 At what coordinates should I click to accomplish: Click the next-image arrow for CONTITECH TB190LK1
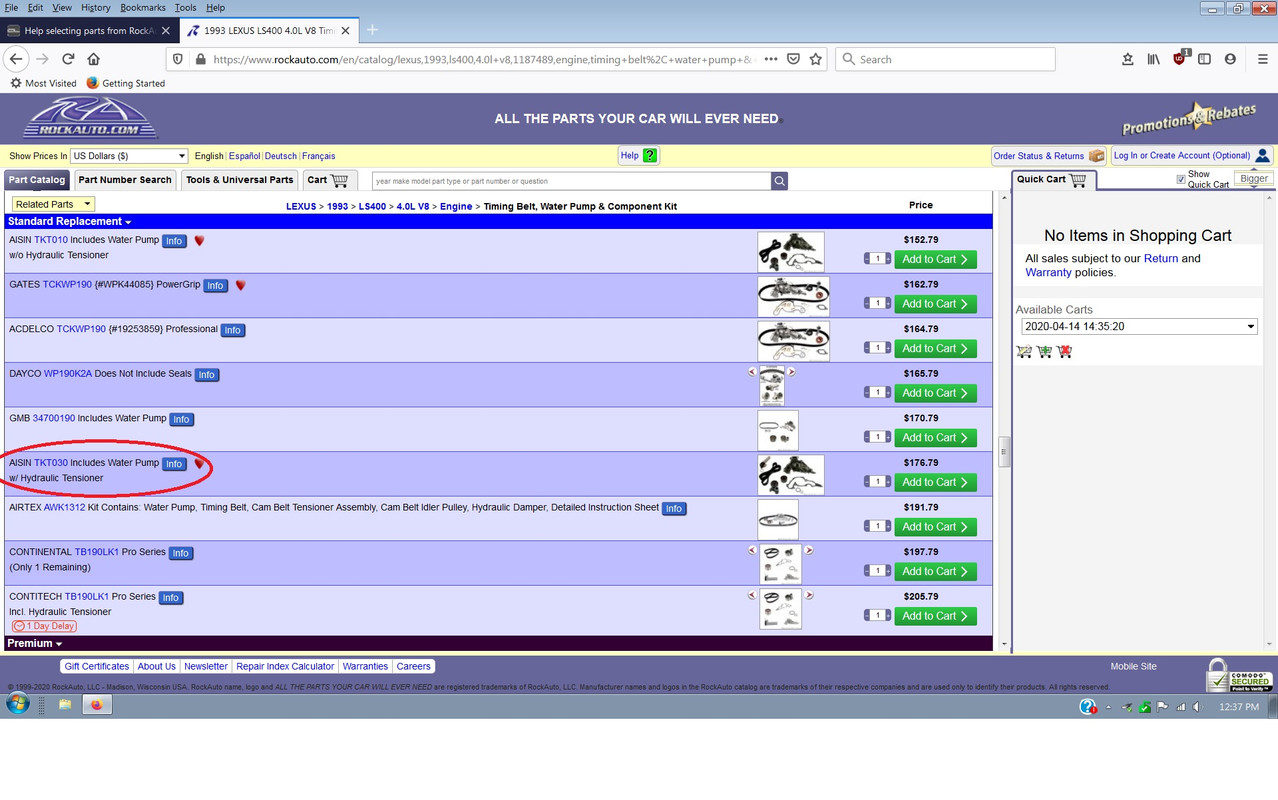tap(809, 595)
